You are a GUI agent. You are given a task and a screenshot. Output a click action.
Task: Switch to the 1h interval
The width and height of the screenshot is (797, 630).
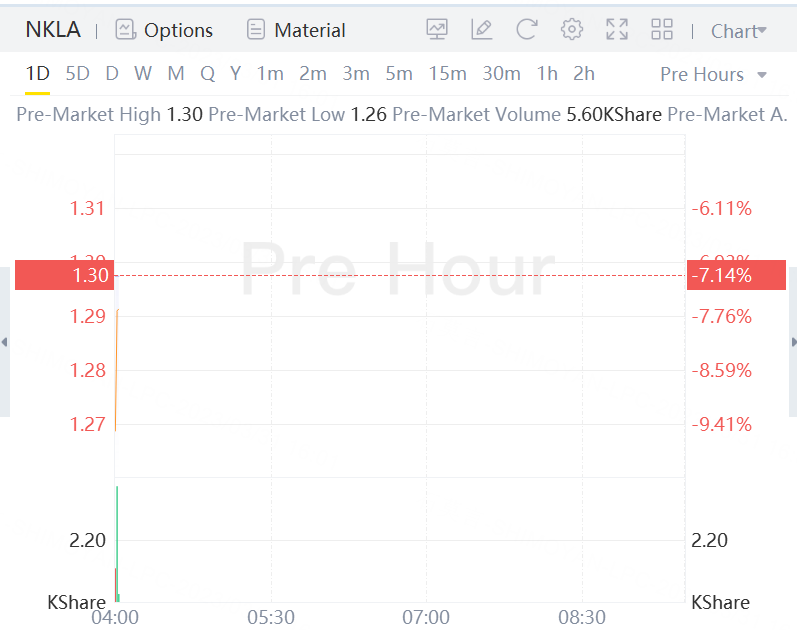(547, 74)
